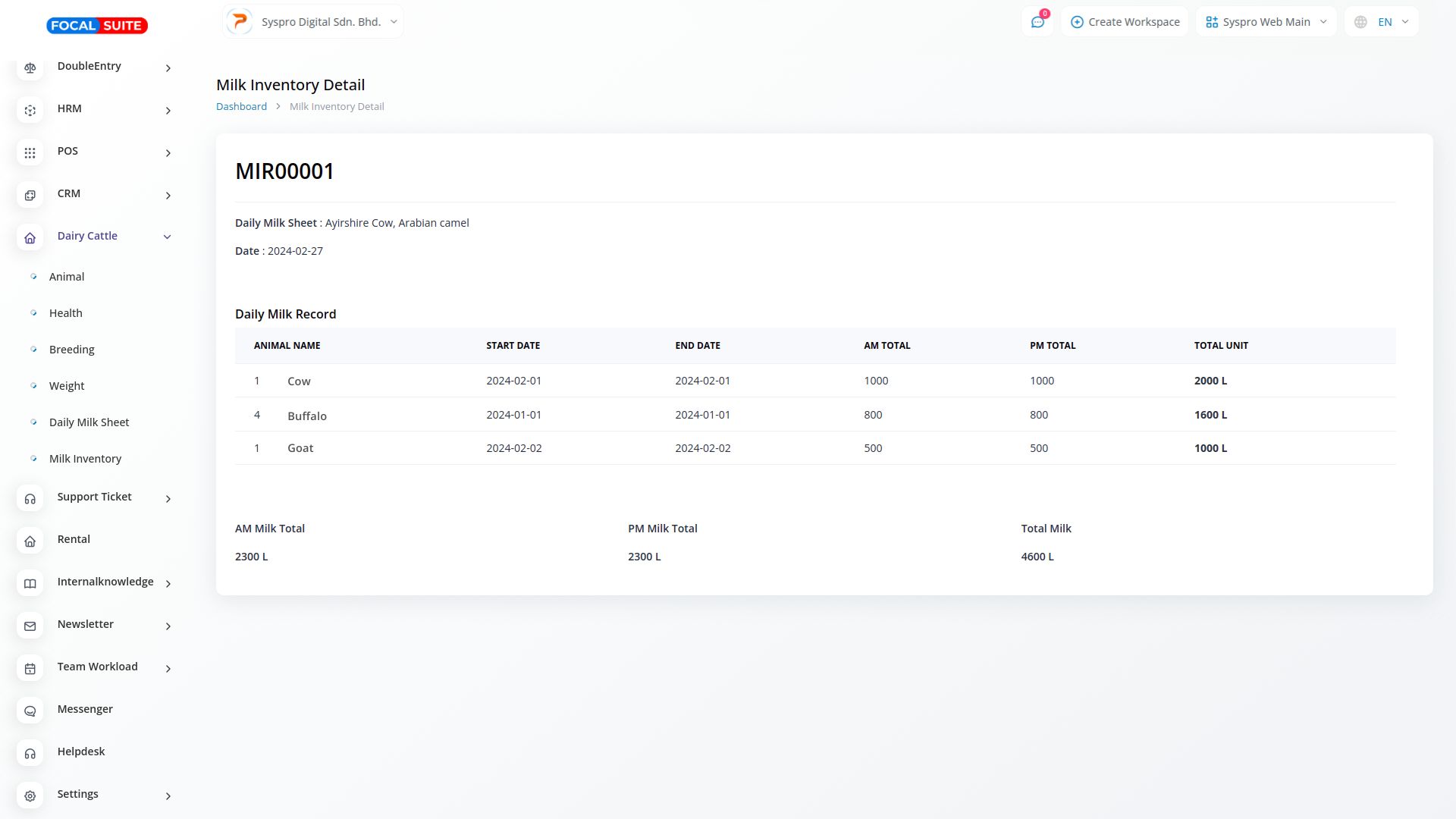Click the Internalknowledge book icon
This screenshot has height=819, width=1456.
coord(30,583)
